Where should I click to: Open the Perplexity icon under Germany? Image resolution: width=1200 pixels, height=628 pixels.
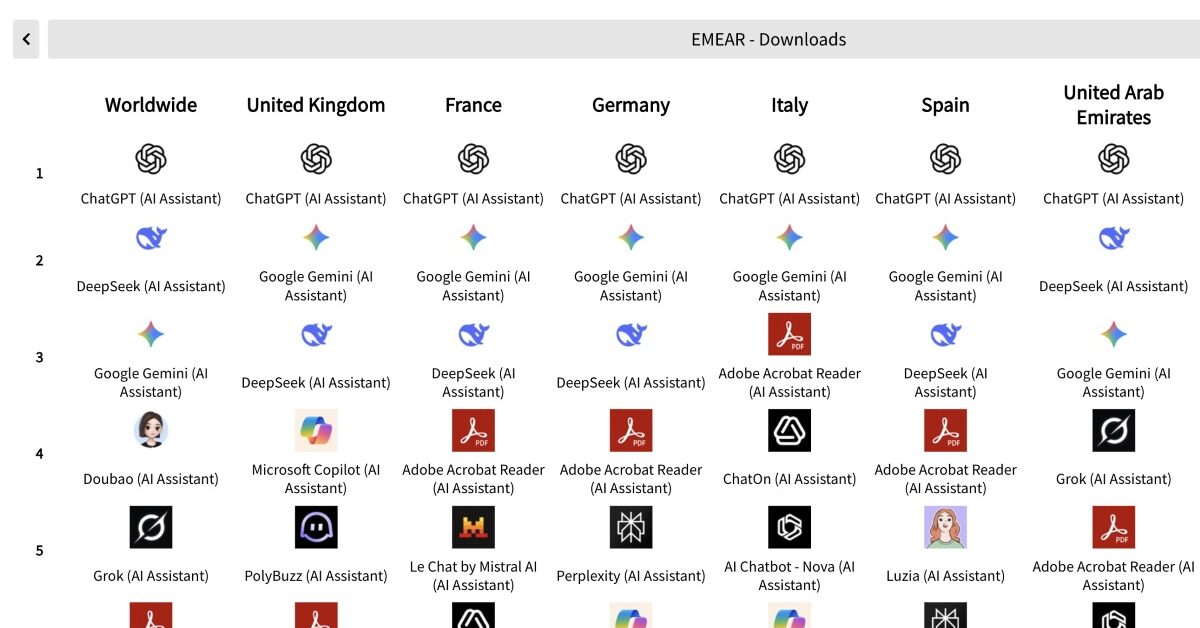(631, 527)
